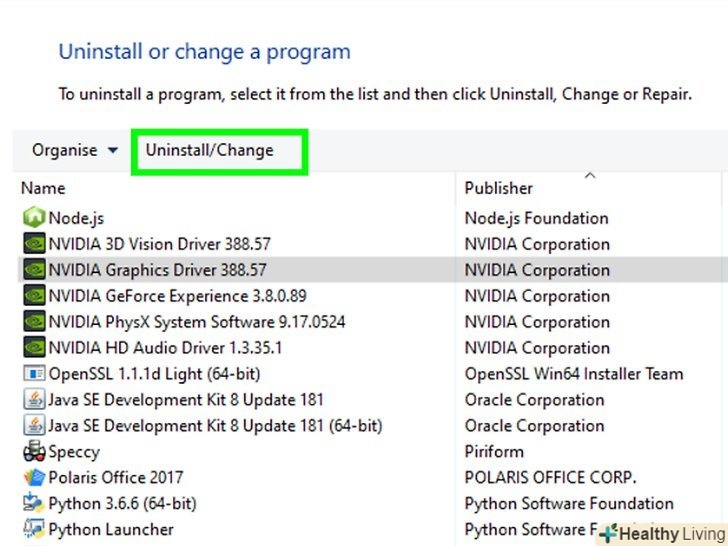Click the Node.js program icon

pyautogui.click(x=34, y=218)
